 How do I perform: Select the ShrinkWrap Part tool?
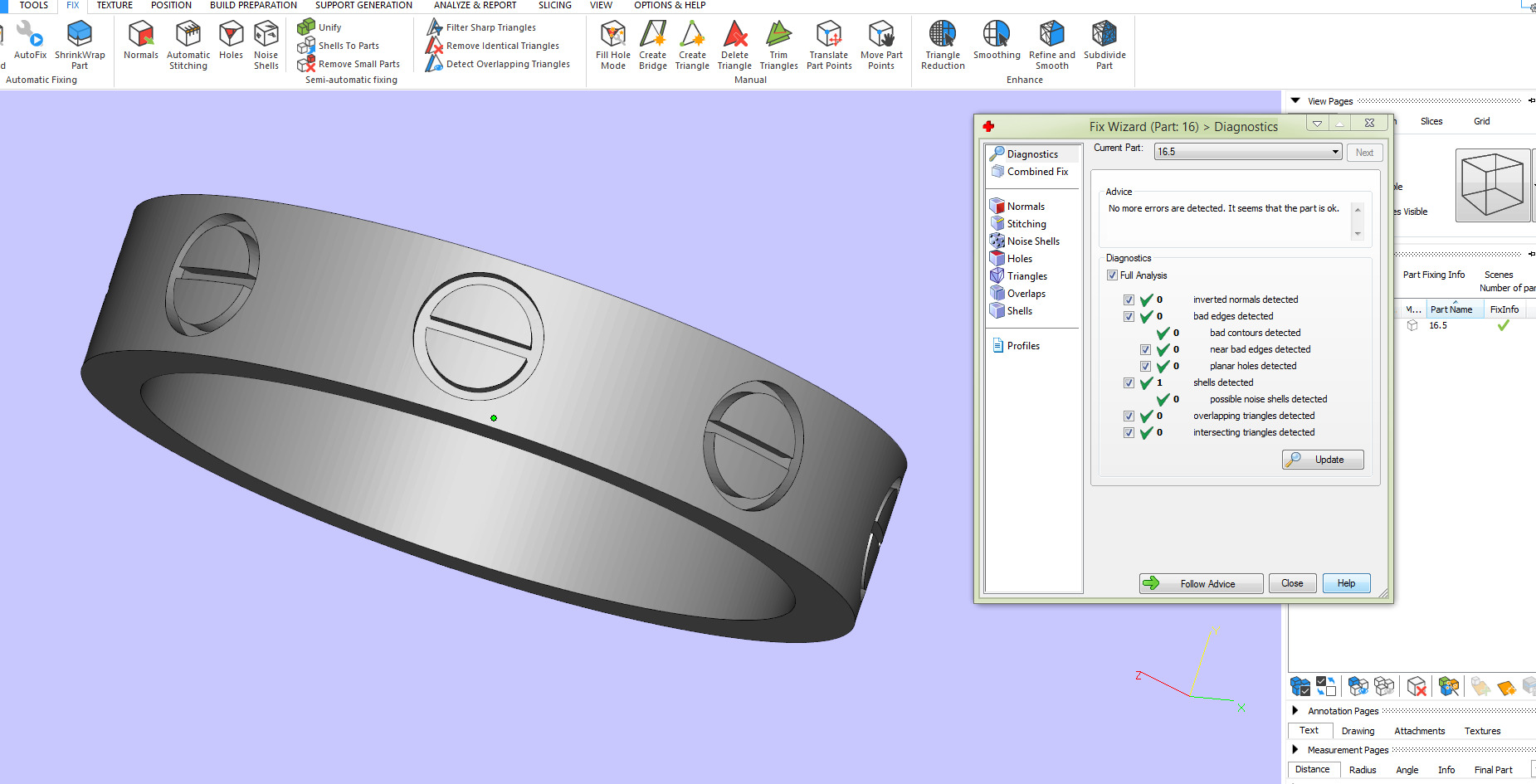pyautogui.click(x=80, y=45)
